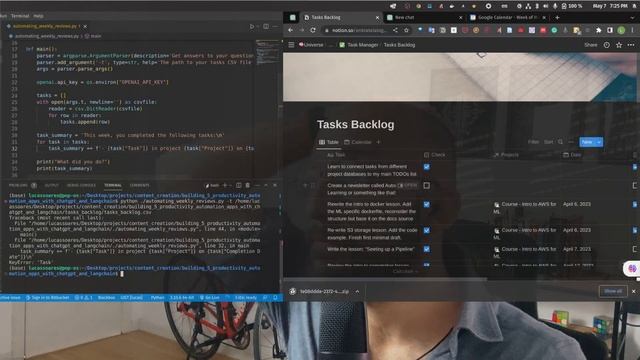Expand the downloaded zip file options chevron

pyautogui.click(x=357, y=291)
